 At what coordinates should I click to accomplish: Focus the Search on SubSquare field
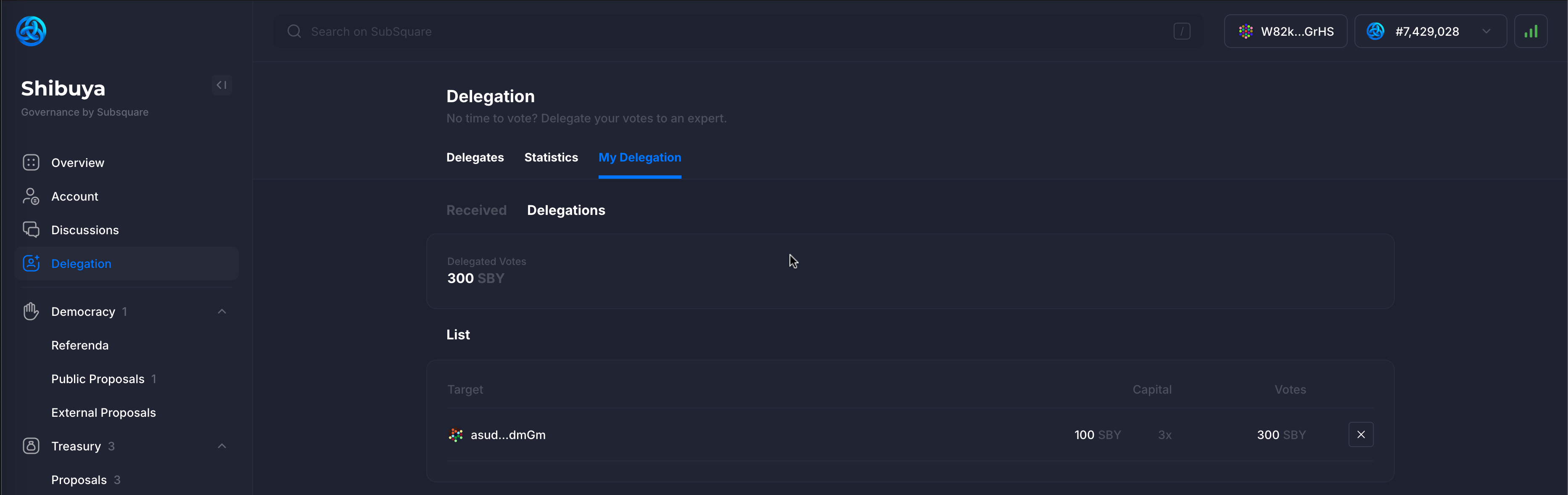(731, 31)
